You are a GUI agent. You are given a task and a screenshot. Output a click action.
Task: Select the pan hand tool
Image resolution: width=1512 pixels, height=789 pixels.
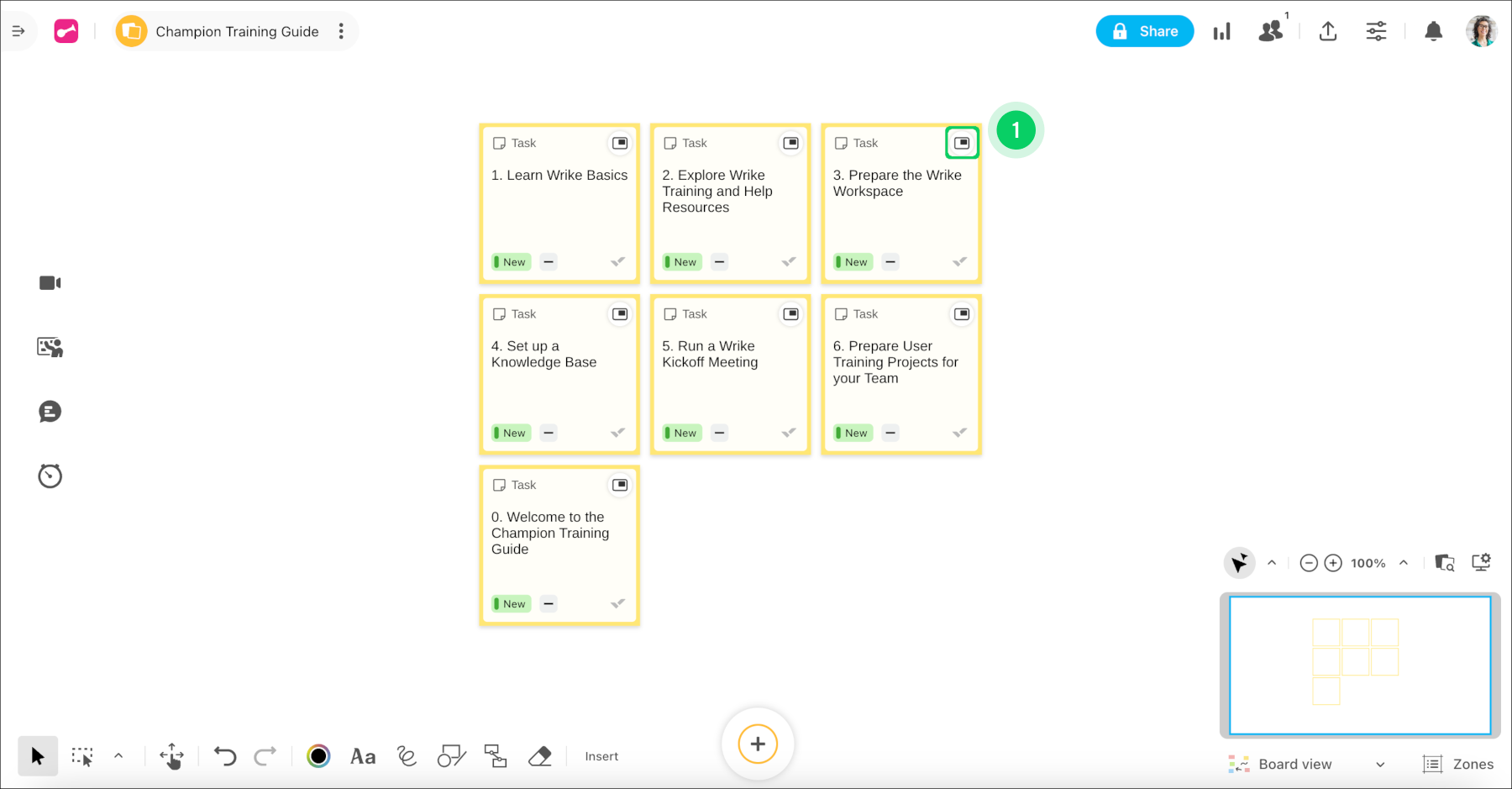coord(171,756)
